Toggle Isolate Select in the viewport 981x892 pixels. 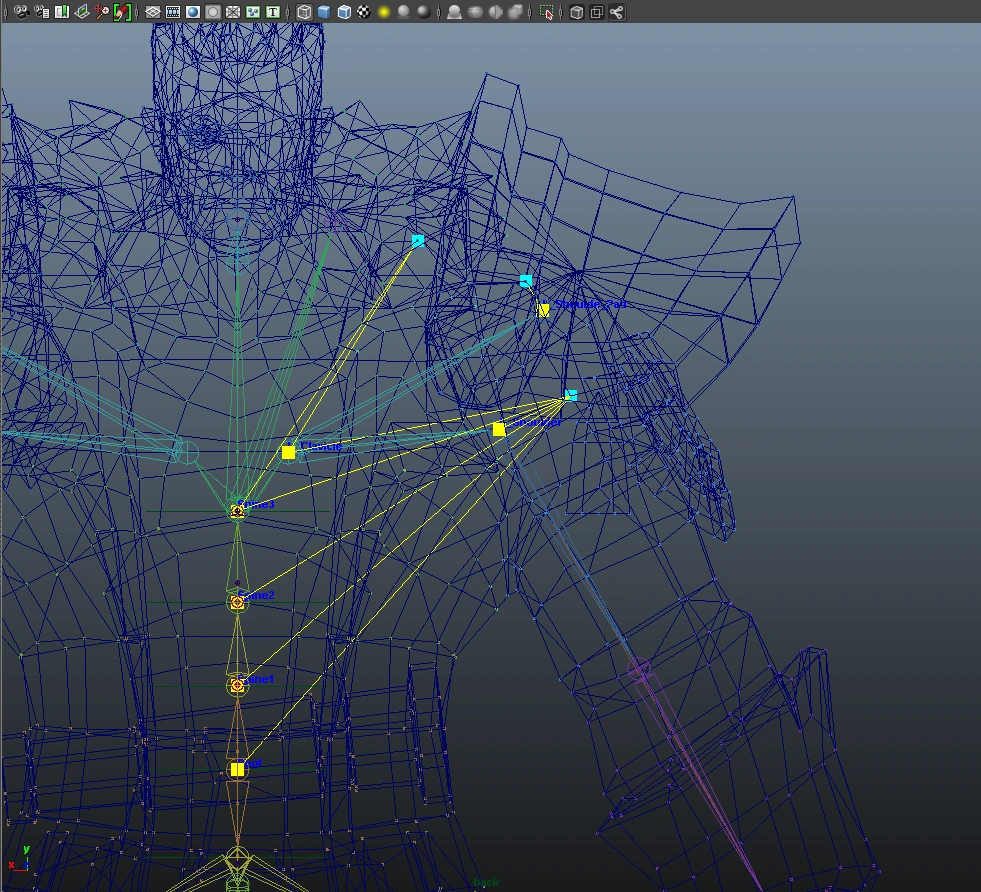547,12
